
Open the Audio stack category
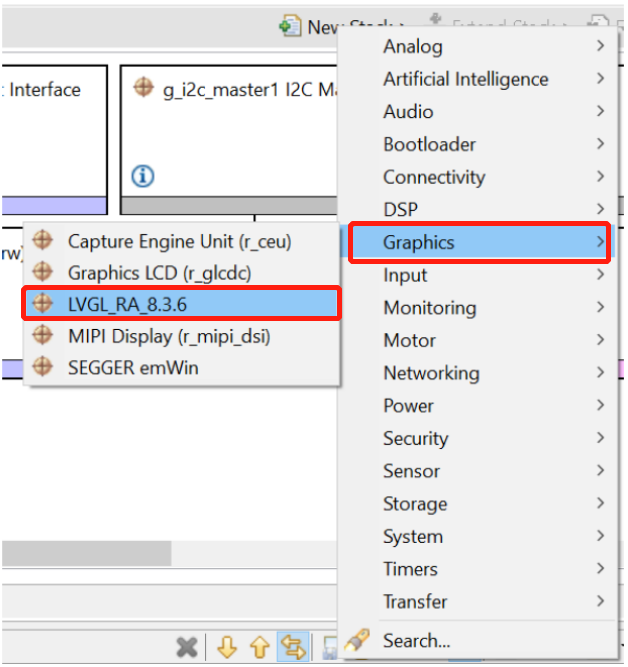click(478, 112)
